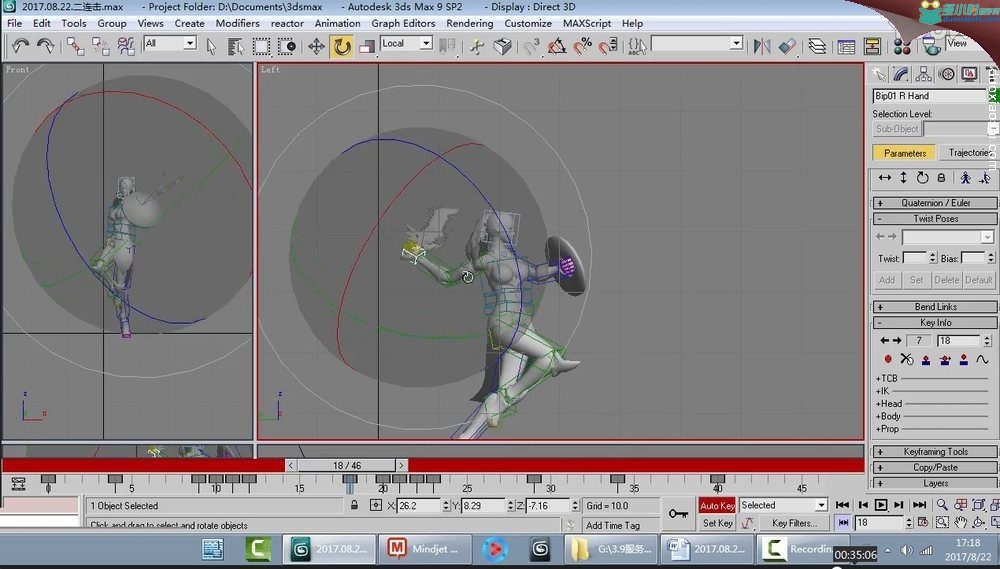Screen dimensions: 1000x569
Task: Click the Parameters button
Action: pyautogui.click(x=904, y=152)
